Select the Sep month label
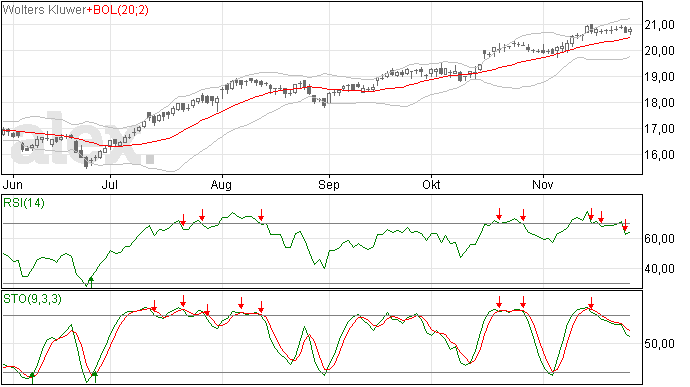 (329, 185)
